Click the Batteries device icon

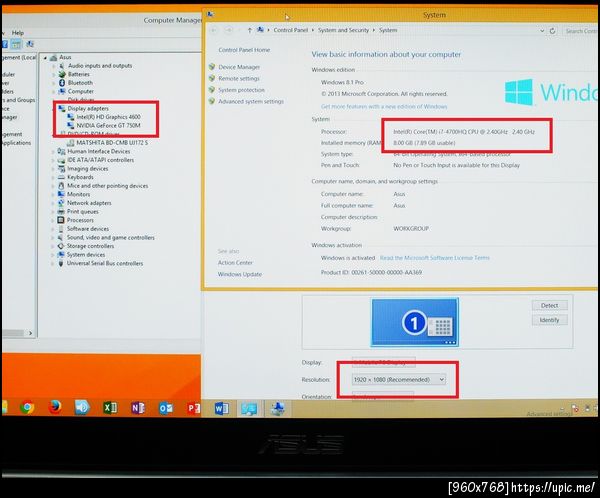point(62,74)
